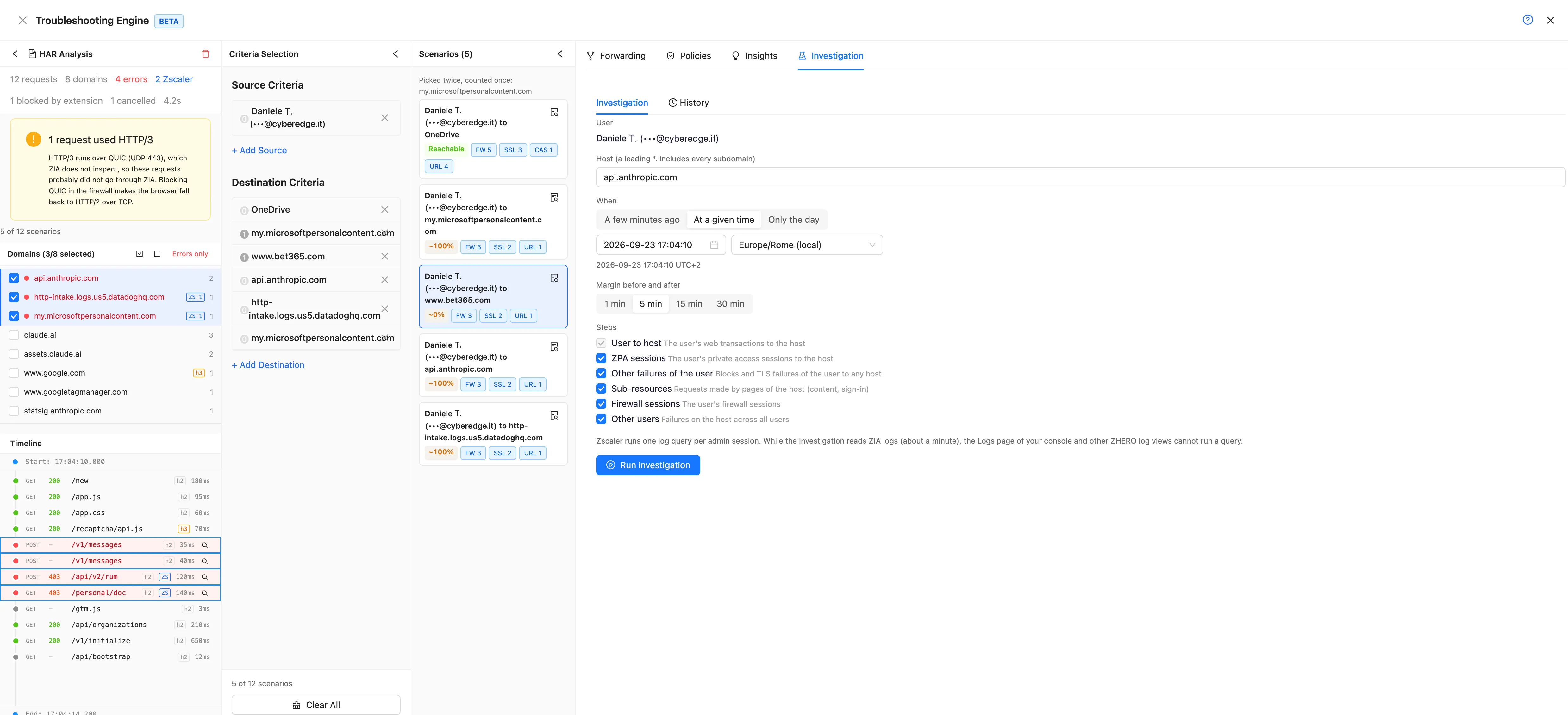Deselect all domains icon
Viewport: 1568px width, 715px height.
tap(157, 254)
